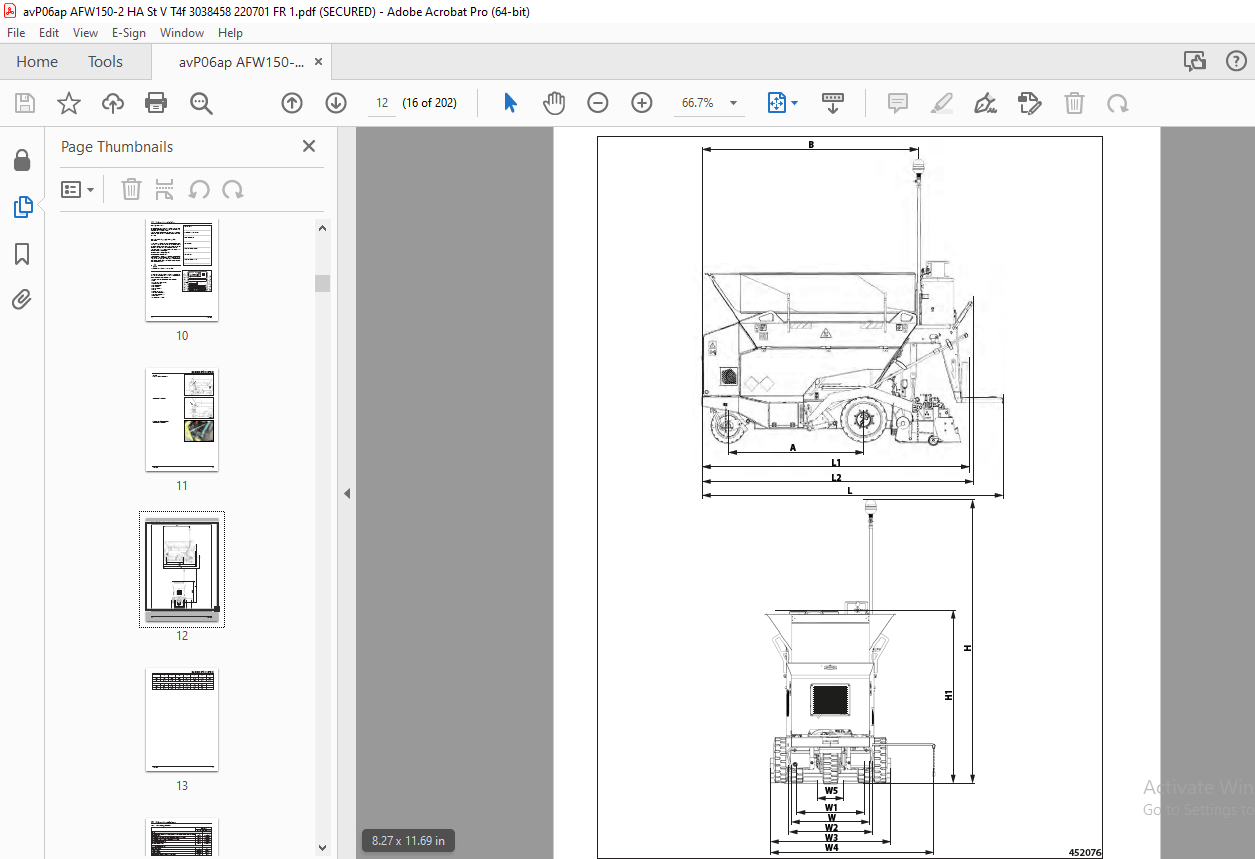Image resolution: width=1255 pixels, height=859 pixels.
Task: Open help with the question mark icon
Action: pyautogui.click(x=1235, y=62)
